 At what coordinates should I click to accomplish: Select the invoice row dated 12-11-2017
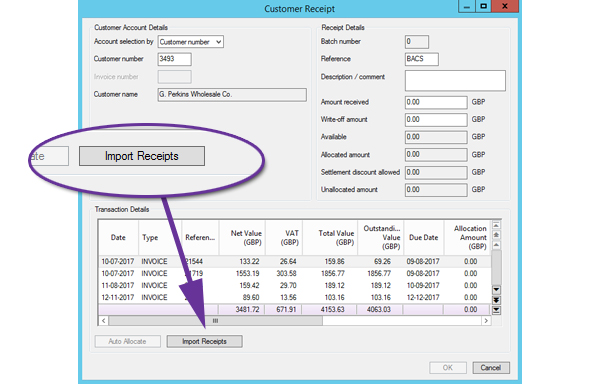294,297
